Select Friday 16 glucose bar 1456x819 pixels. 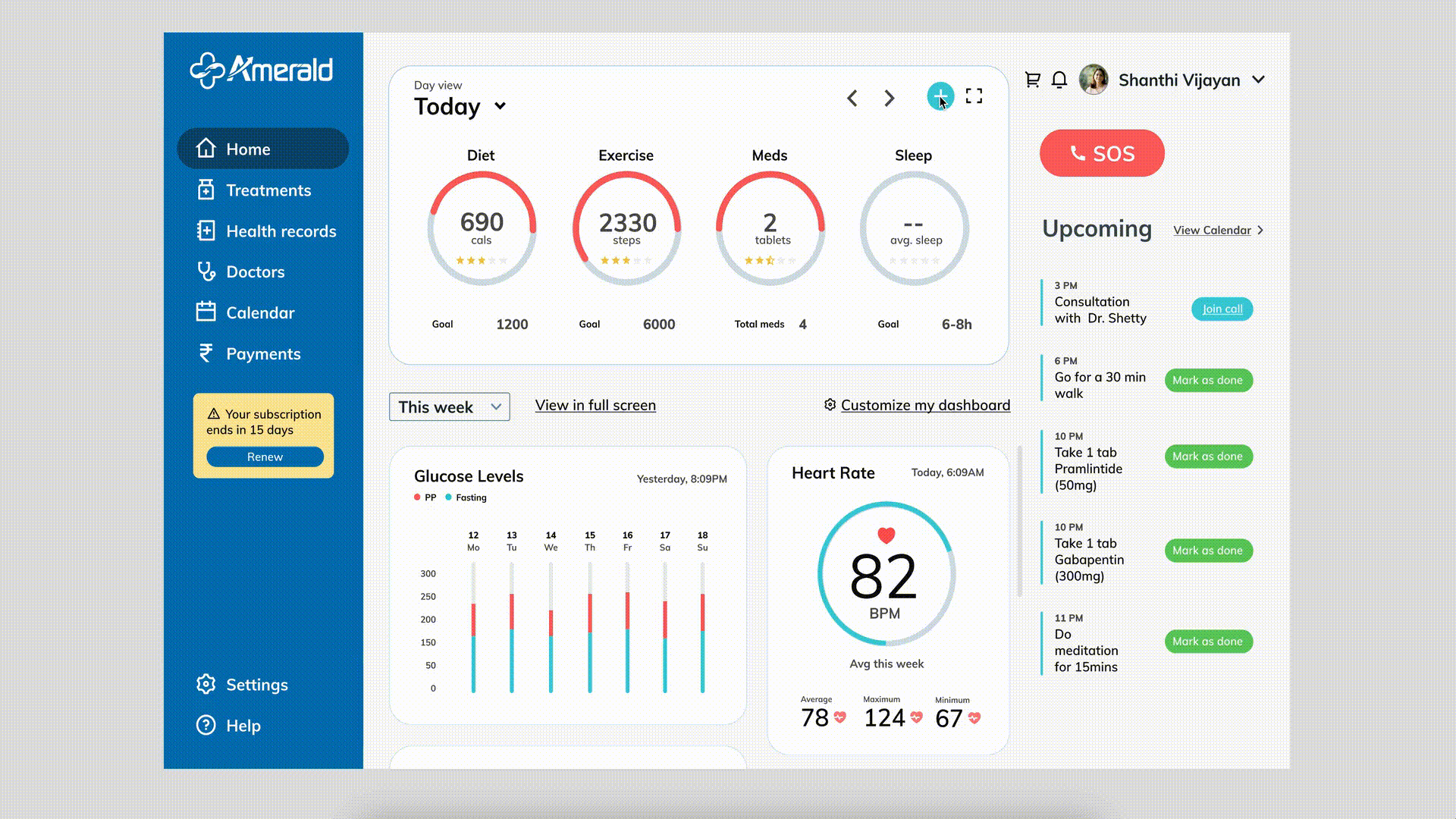point(627,627)
